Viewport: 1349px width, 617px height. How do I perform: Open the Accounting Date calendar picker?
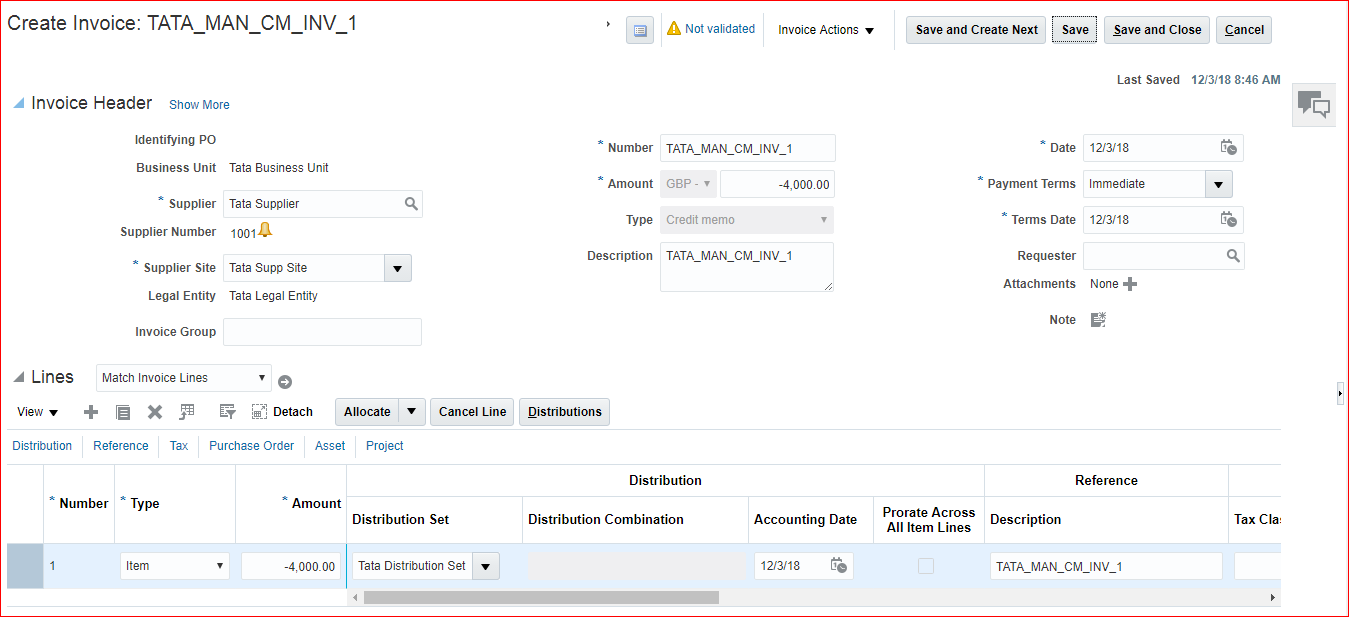coord(839,566)
